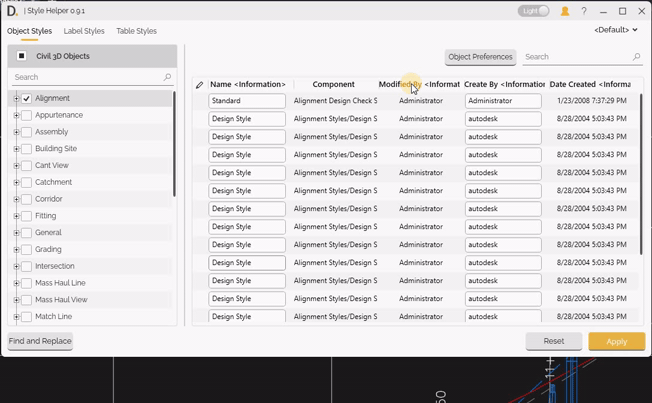The width and height of the screenshot is (652, 403).
Task: Expand the Alignment tree node
Action: click(16, 99)
